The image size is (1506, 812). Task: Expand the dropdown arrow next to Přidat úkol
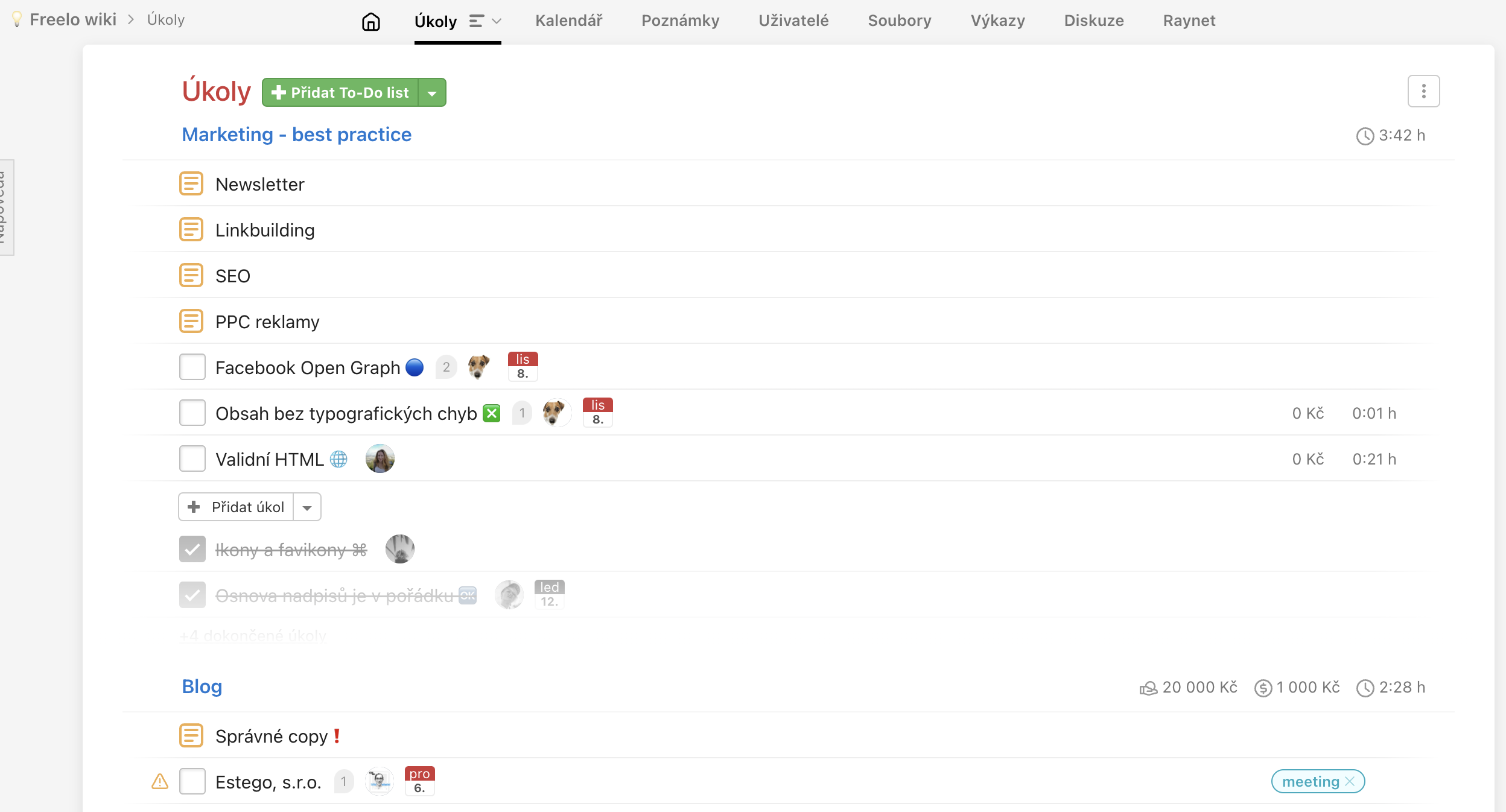click(308, 506)
